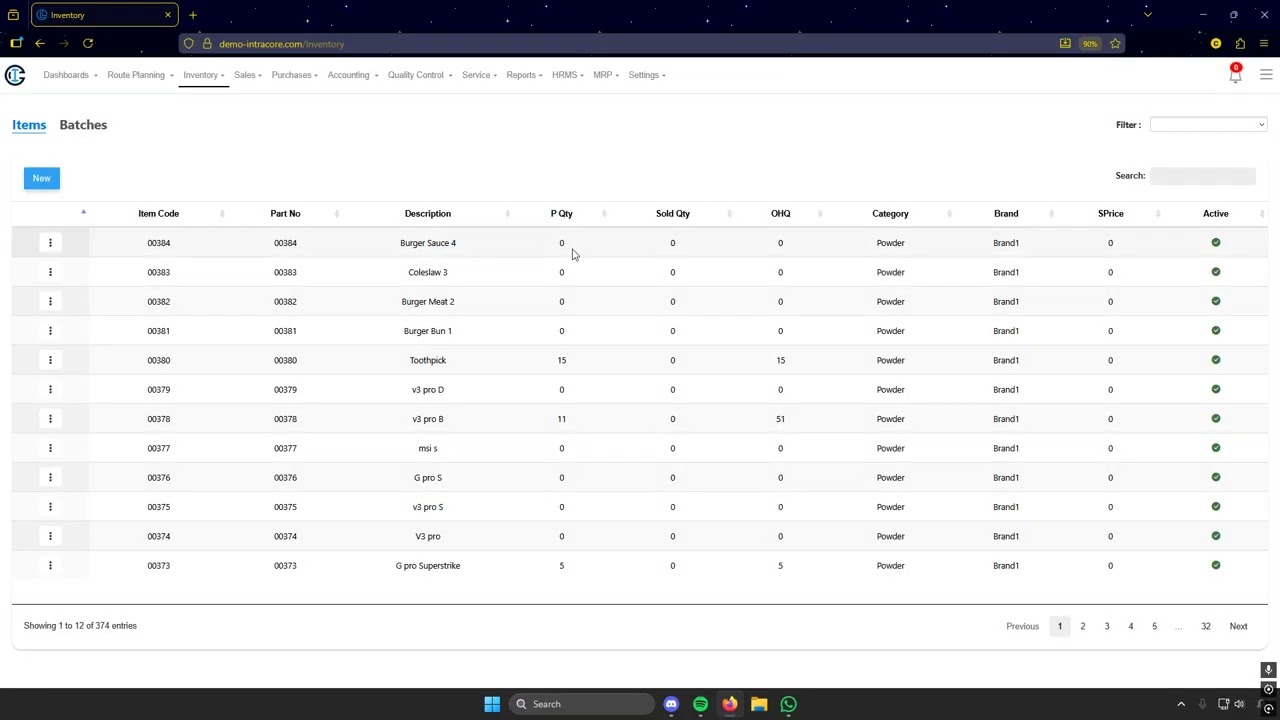Image resolution: width=1280 pixels, height=720 pixels.
Task: Open row menu for Toothpick
Action: point(50,360)
